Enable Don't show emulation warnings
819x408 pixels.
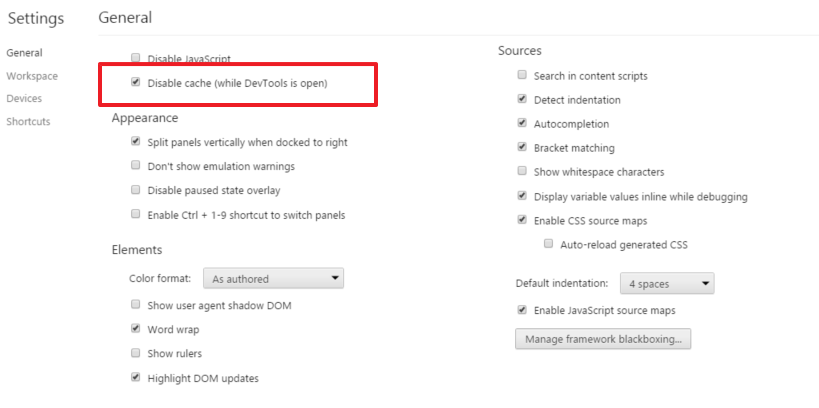(x=136, y=165)
